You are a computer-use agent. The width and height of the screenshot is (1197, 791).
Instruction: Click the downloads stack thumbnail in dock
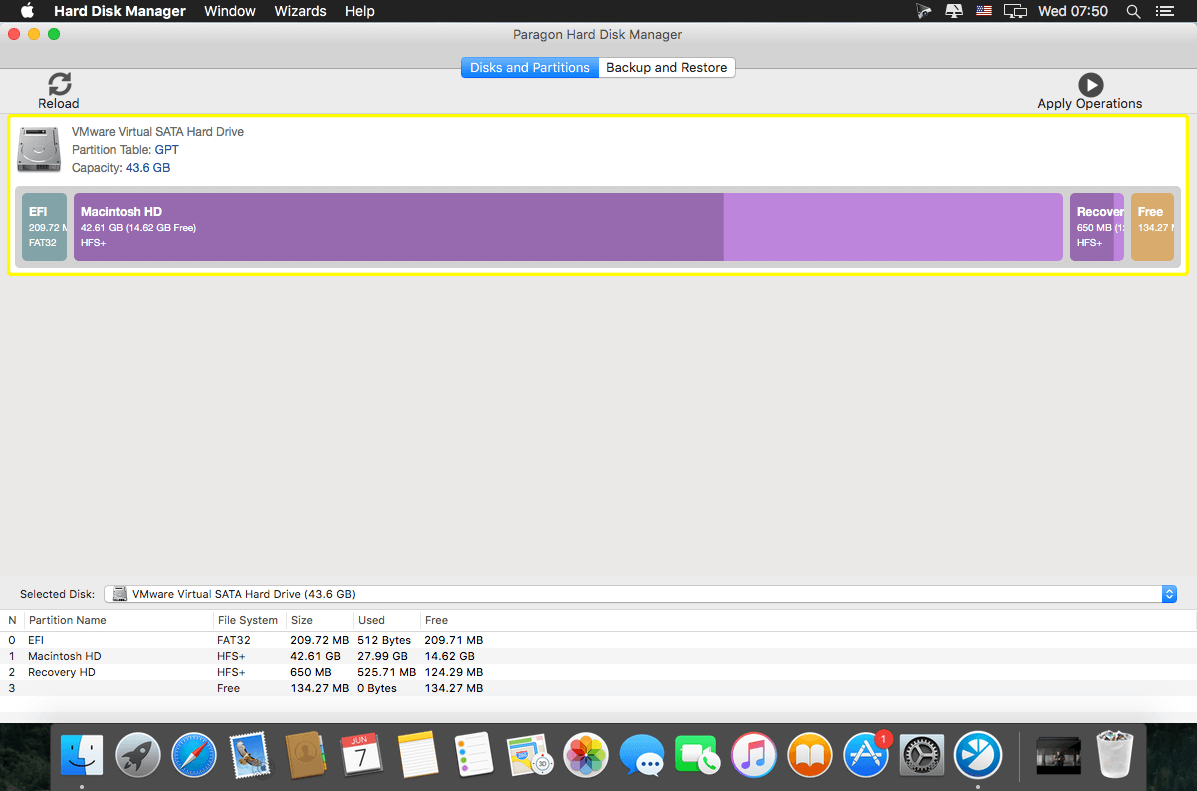(1058, 755)
